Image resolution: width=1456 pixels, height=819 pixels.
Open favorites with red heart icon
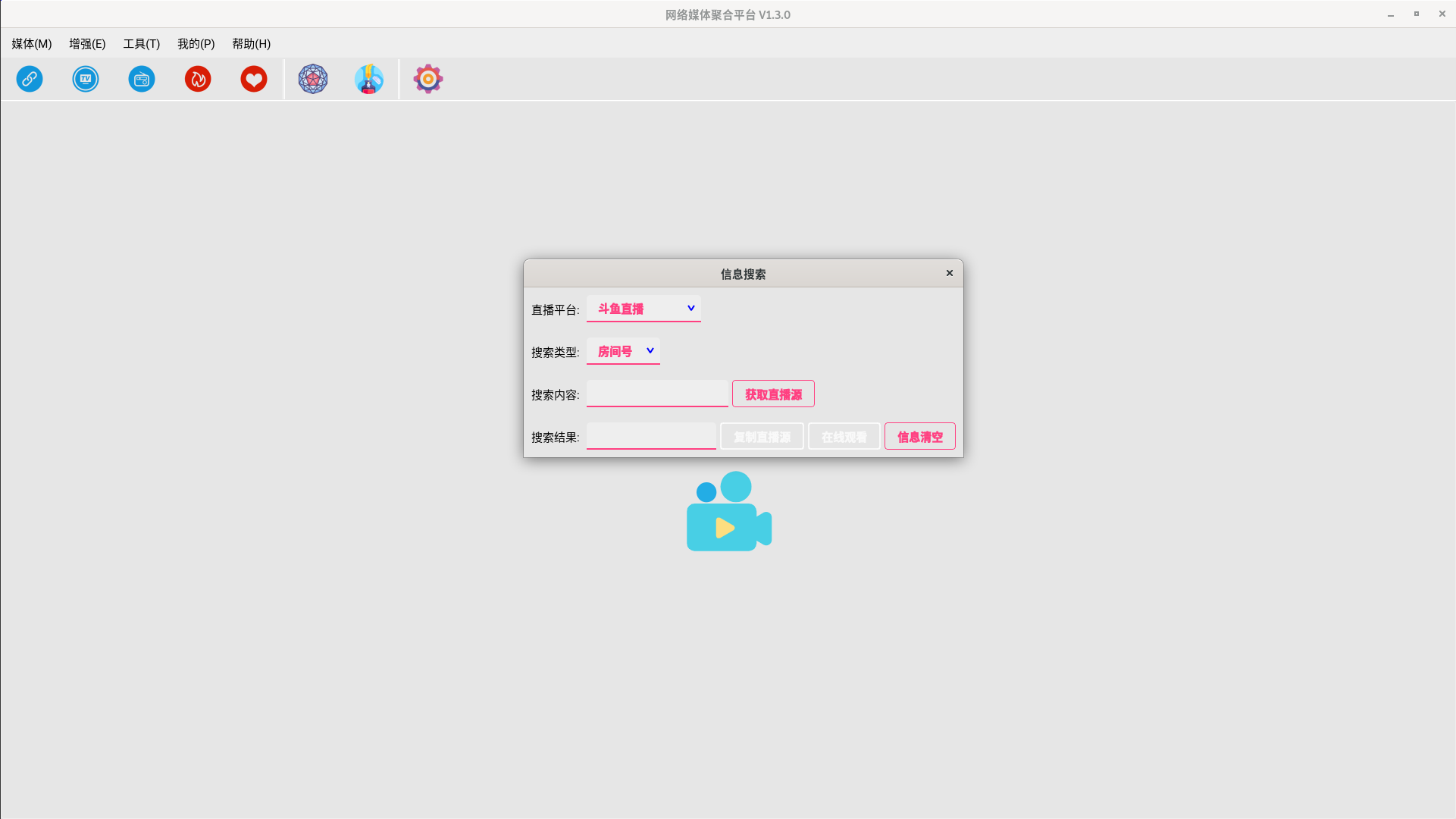254,79
